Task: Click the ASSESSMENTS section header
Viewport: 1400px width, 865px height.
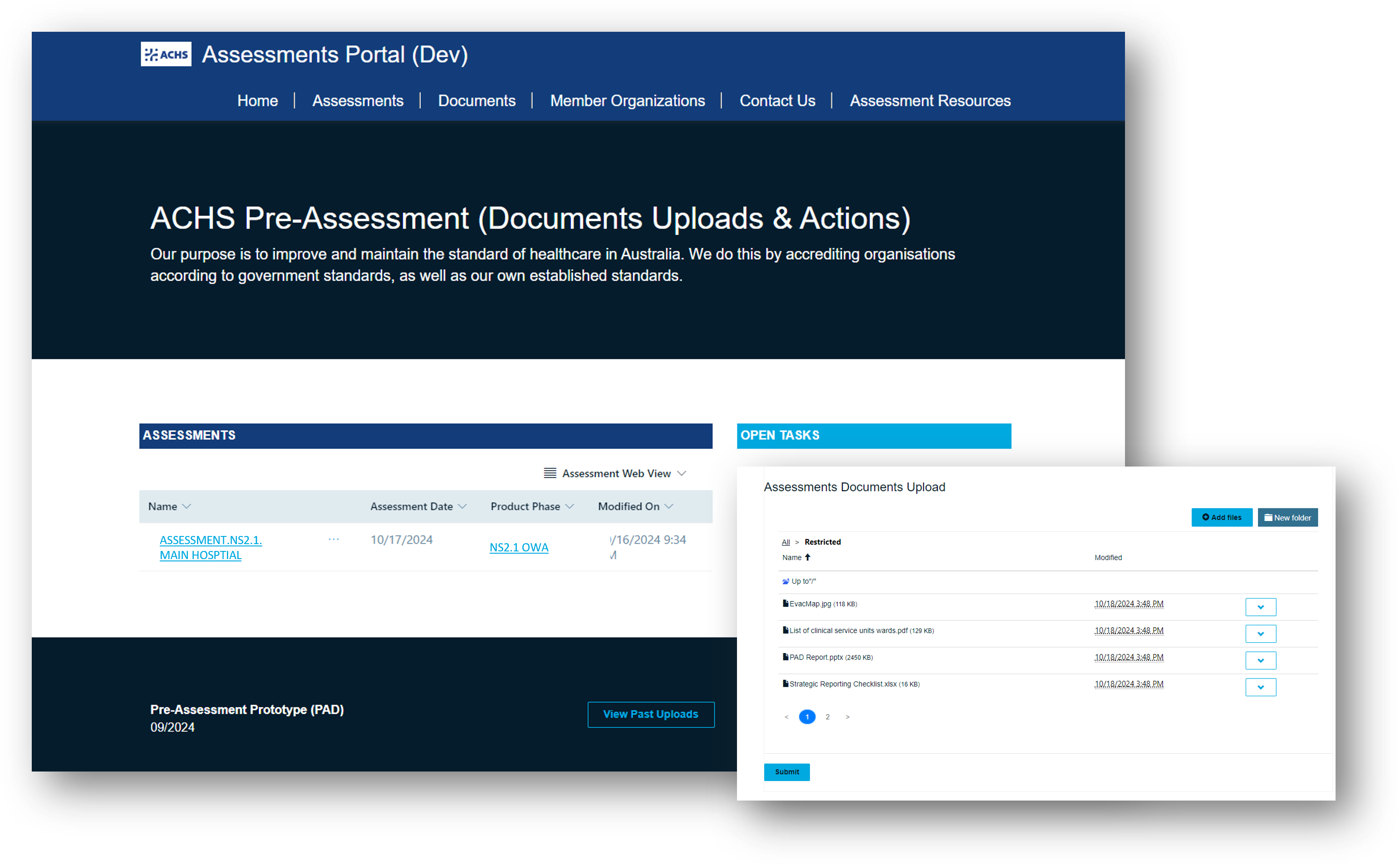Action: click(x=426, y=435)
